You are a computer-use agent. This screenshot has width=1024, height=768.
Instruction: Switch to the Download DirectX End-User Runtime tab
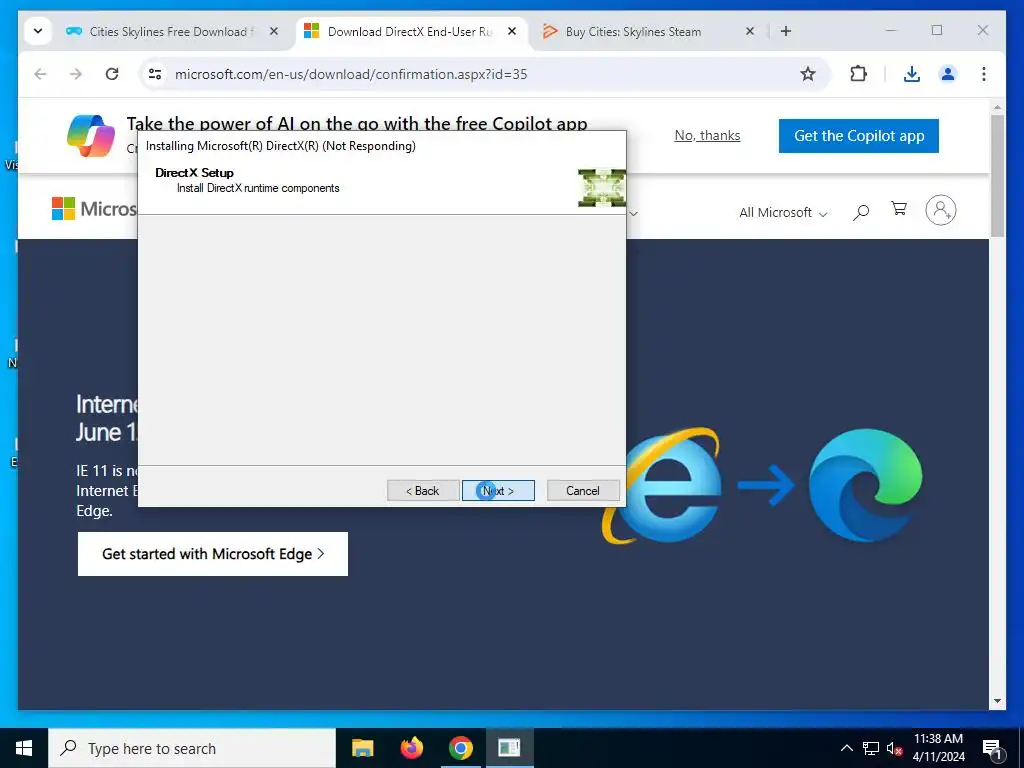point(410,31)
